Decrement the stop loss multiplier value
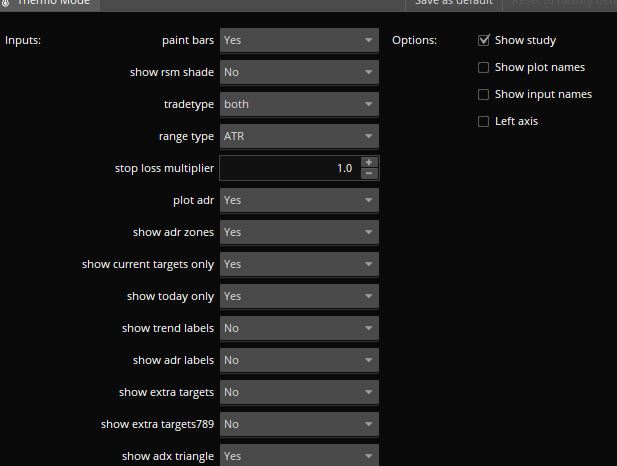The image size is (617, 466). coord(369,174)
